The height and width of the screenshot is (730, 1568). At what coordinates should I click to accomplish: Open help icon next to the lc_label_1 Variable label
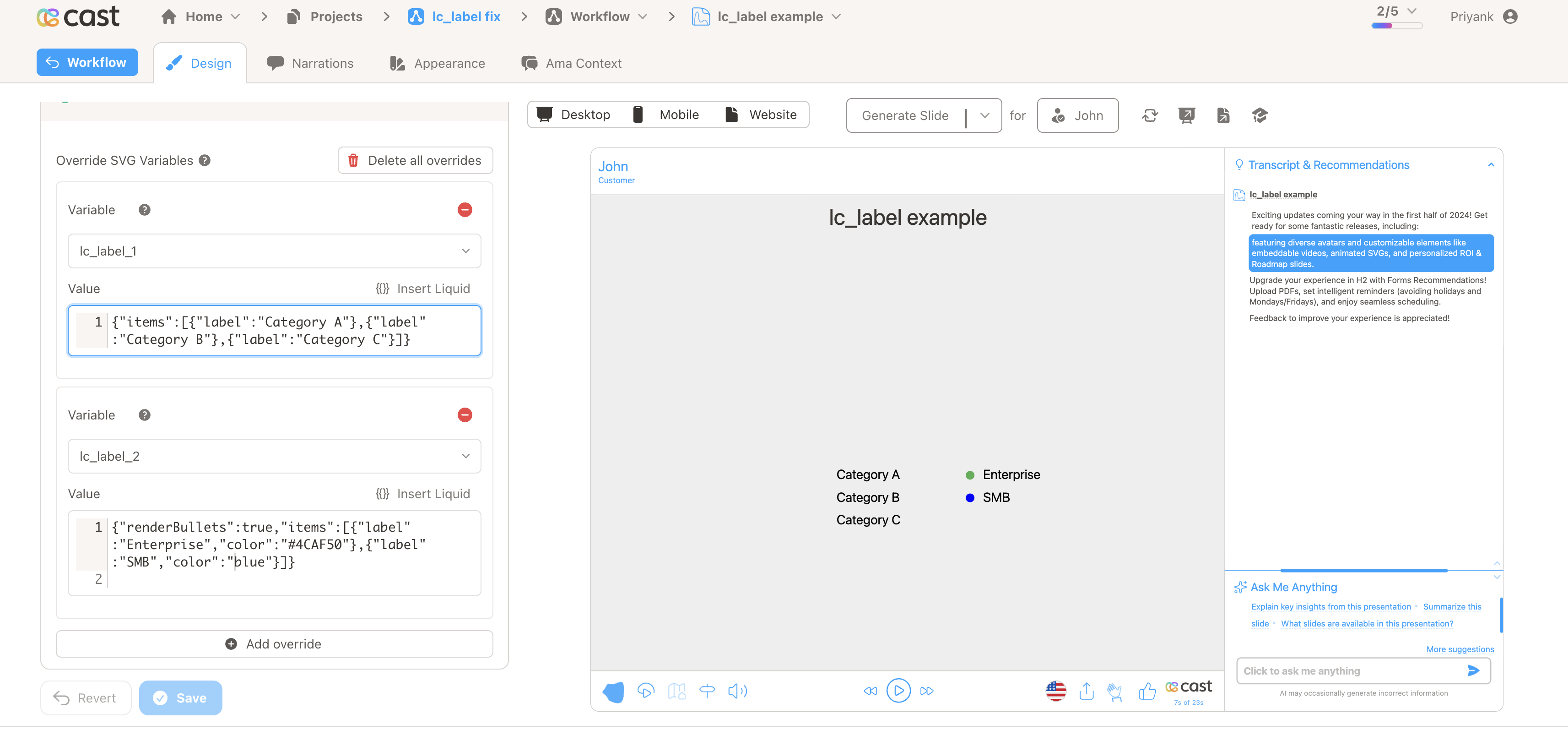144,210
